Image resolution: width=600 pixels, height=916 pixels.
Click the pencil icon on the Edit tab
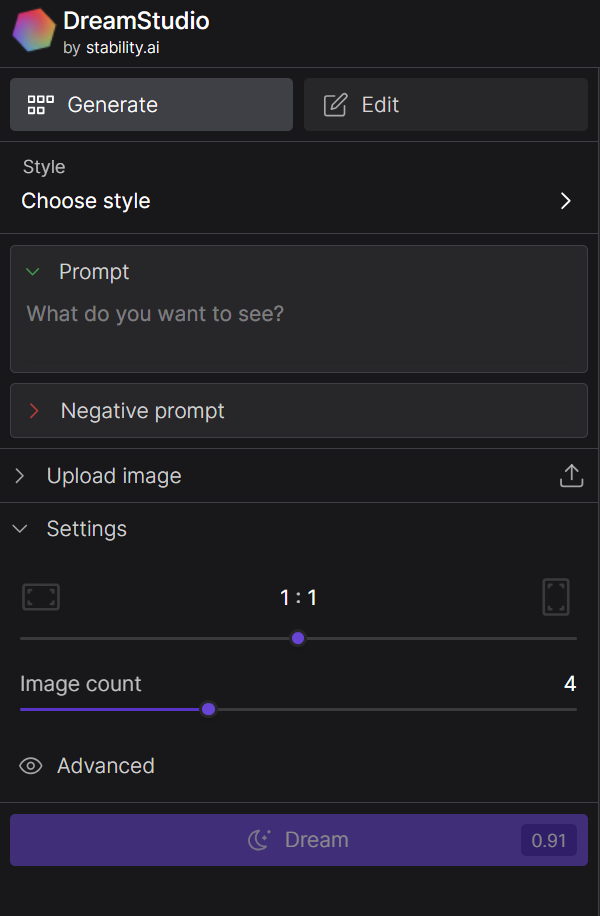[334, 103]
